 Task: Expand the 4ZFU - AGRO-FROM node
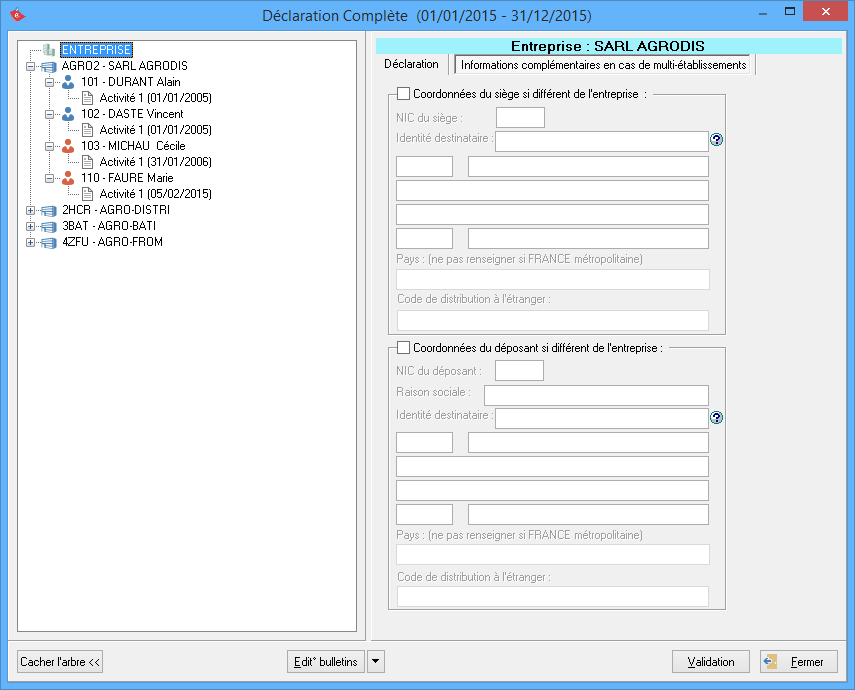pyautogui.click(x=31, y=242)
